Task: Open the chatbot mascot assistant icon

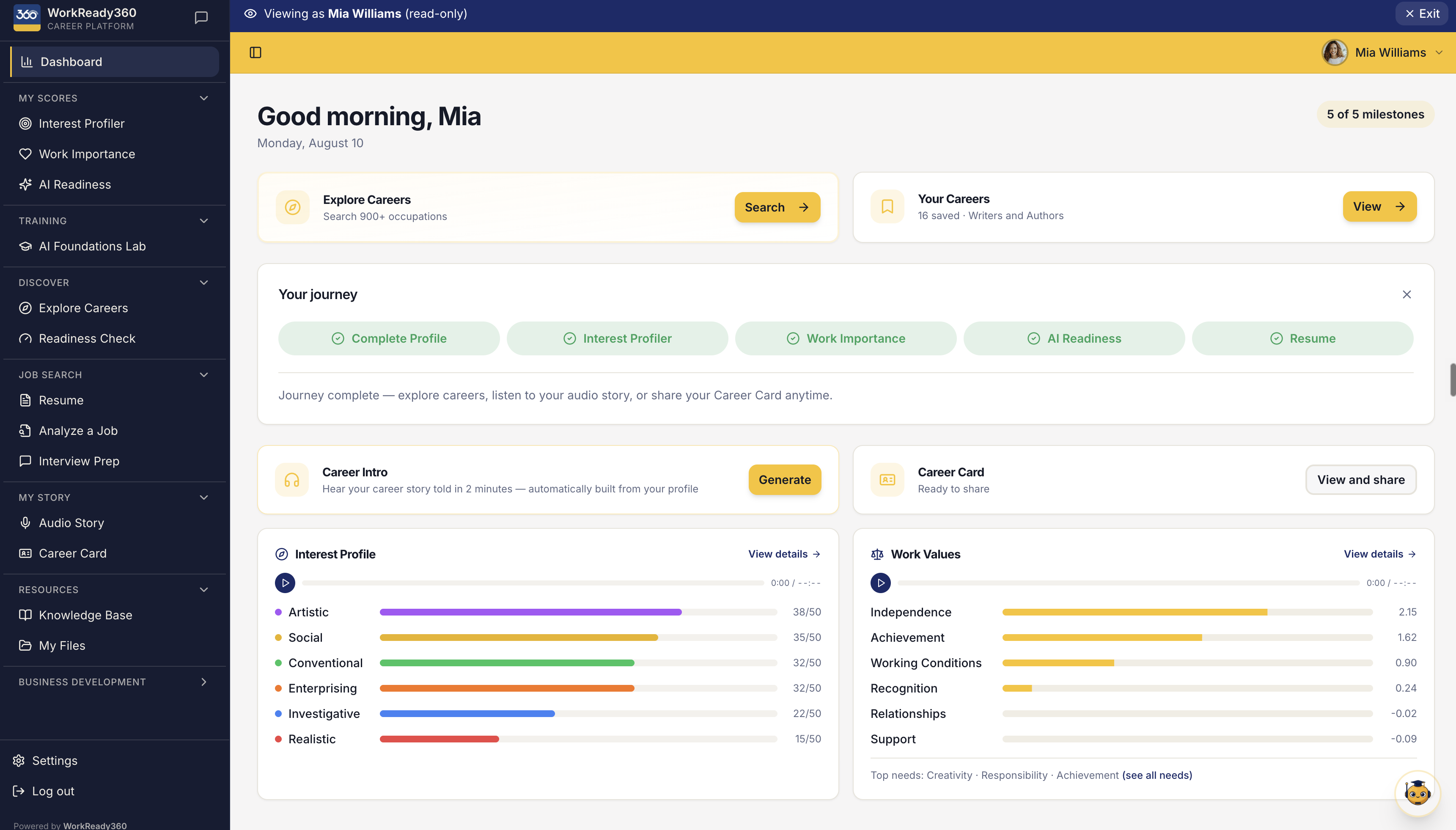Action: click(1417, 793)
